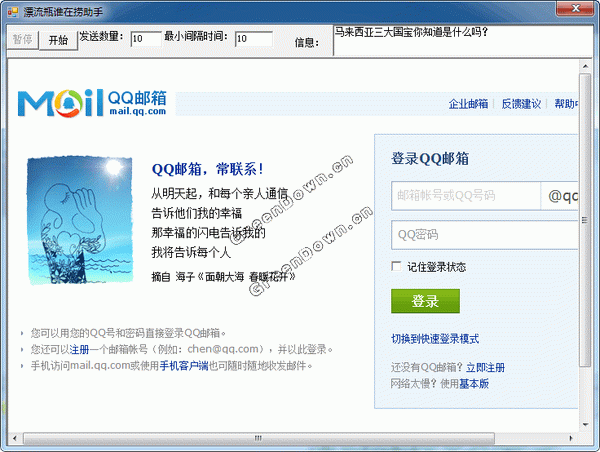Viewport: 600px width, 452px height.
Task: Click into the 信息 message text box
Action: coord(463,41)
